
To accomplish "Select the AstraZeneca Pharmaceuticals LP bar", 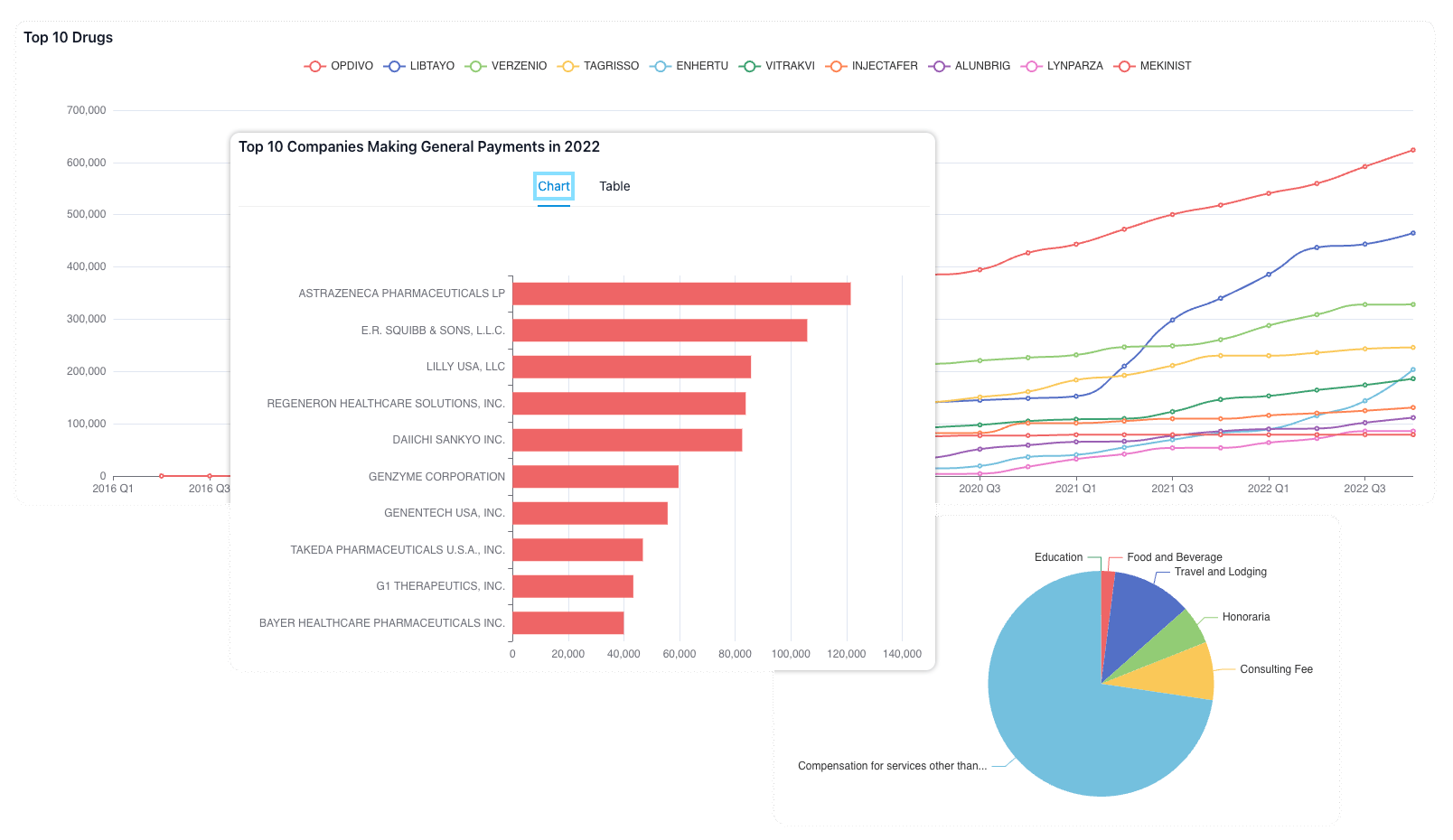I will (681, 294).
